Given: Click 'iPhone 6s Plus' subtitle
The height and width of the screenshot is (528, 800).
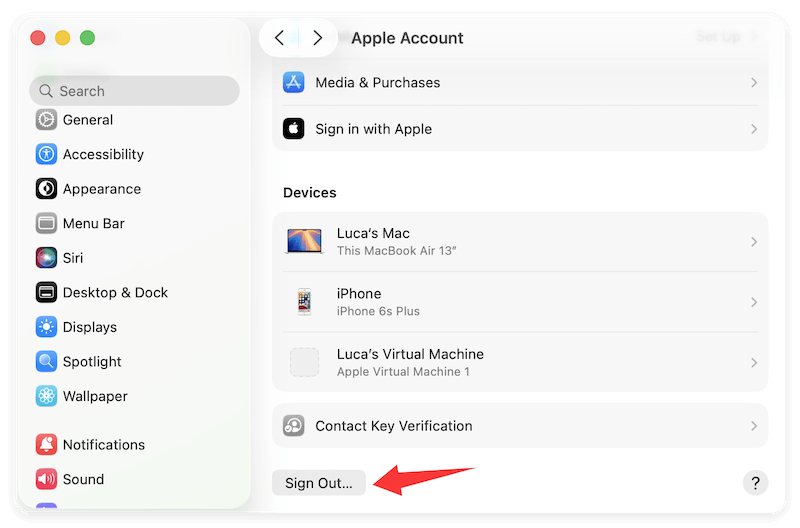Looking at the screenshot, I should click(x=378, y=311).
